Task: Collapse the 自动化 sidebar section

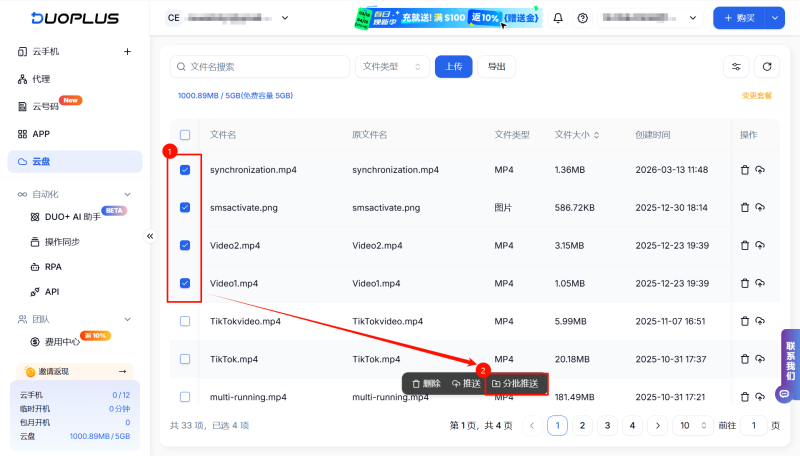Action: [x=127, y=194]
